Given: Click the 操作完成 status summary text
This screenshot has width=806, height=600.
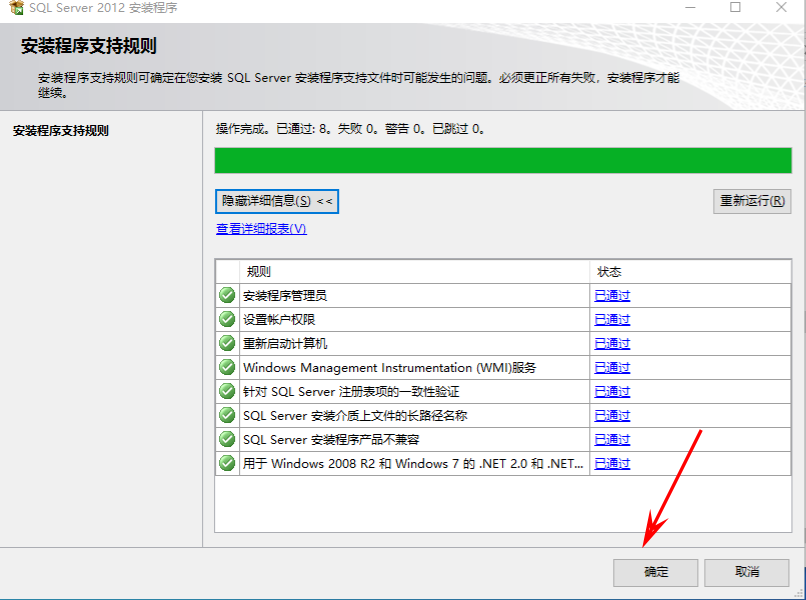Looking at the screenshot, I should 350,129.
